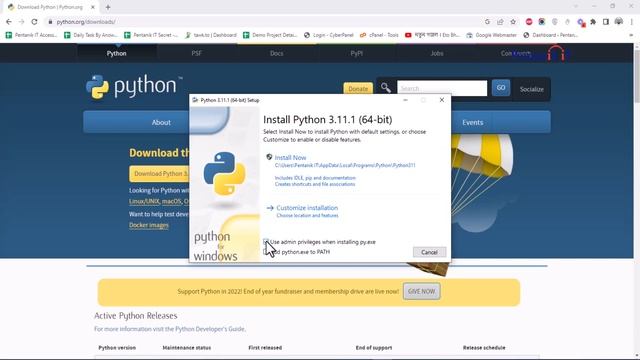Minimize the Chrome browser window

(594, 6)
